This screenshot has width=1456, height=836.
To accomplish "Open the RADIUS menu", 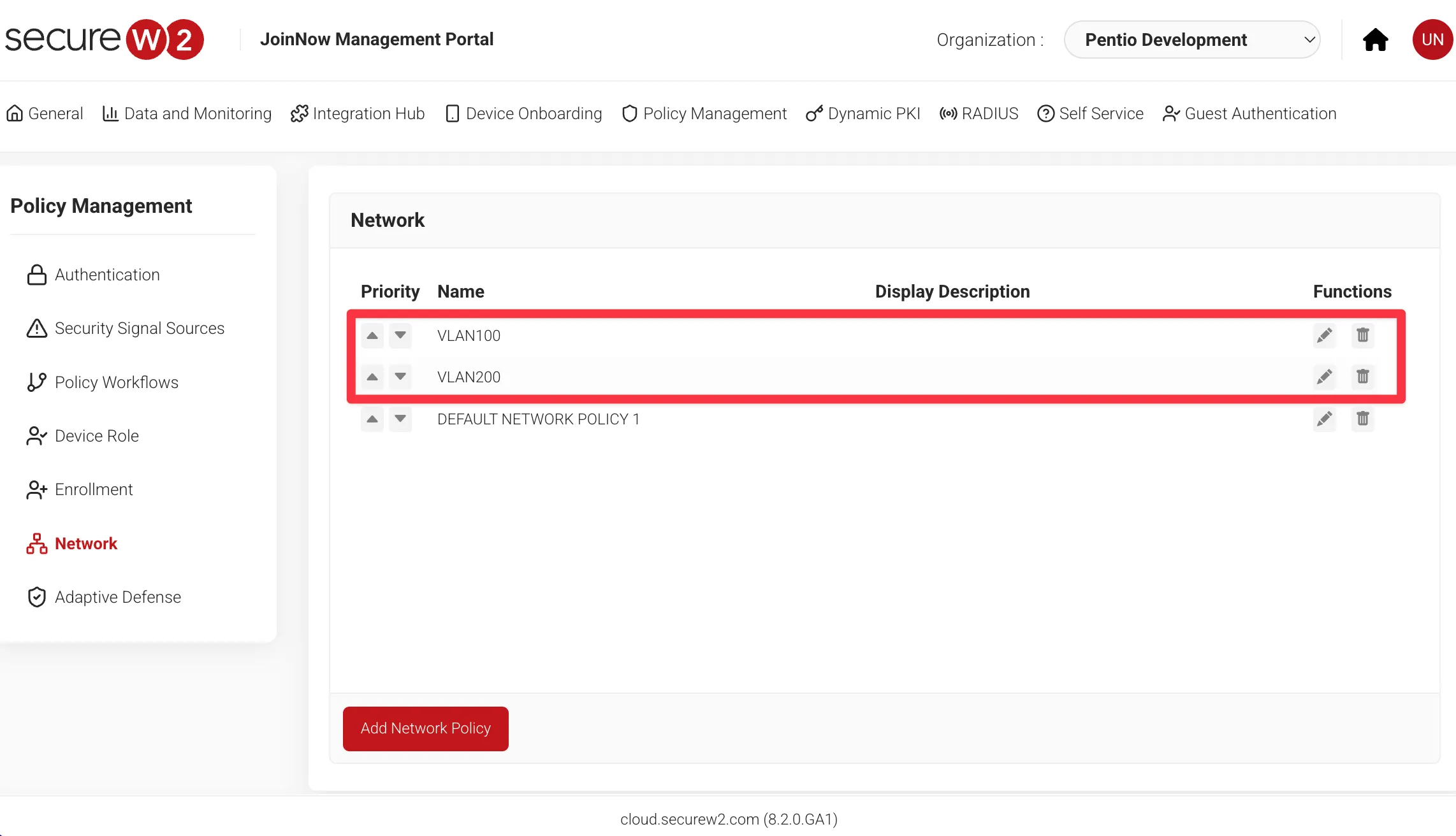I will [979, 113].
